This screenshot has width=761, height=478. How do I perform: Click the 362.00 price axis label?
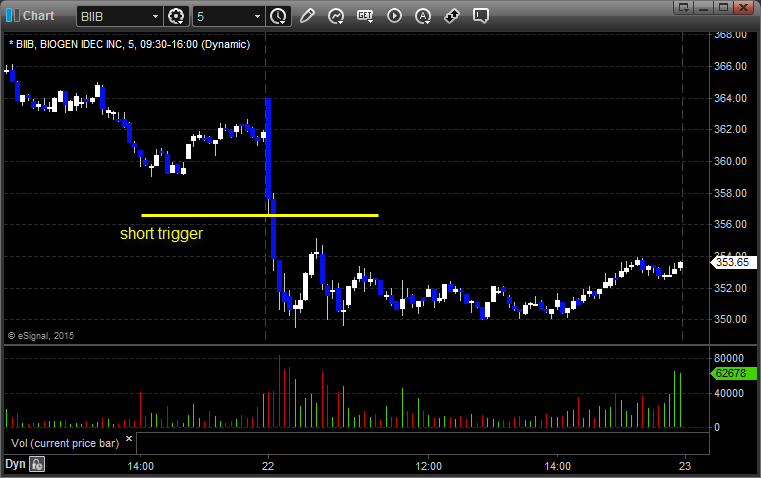pos(730,130)
